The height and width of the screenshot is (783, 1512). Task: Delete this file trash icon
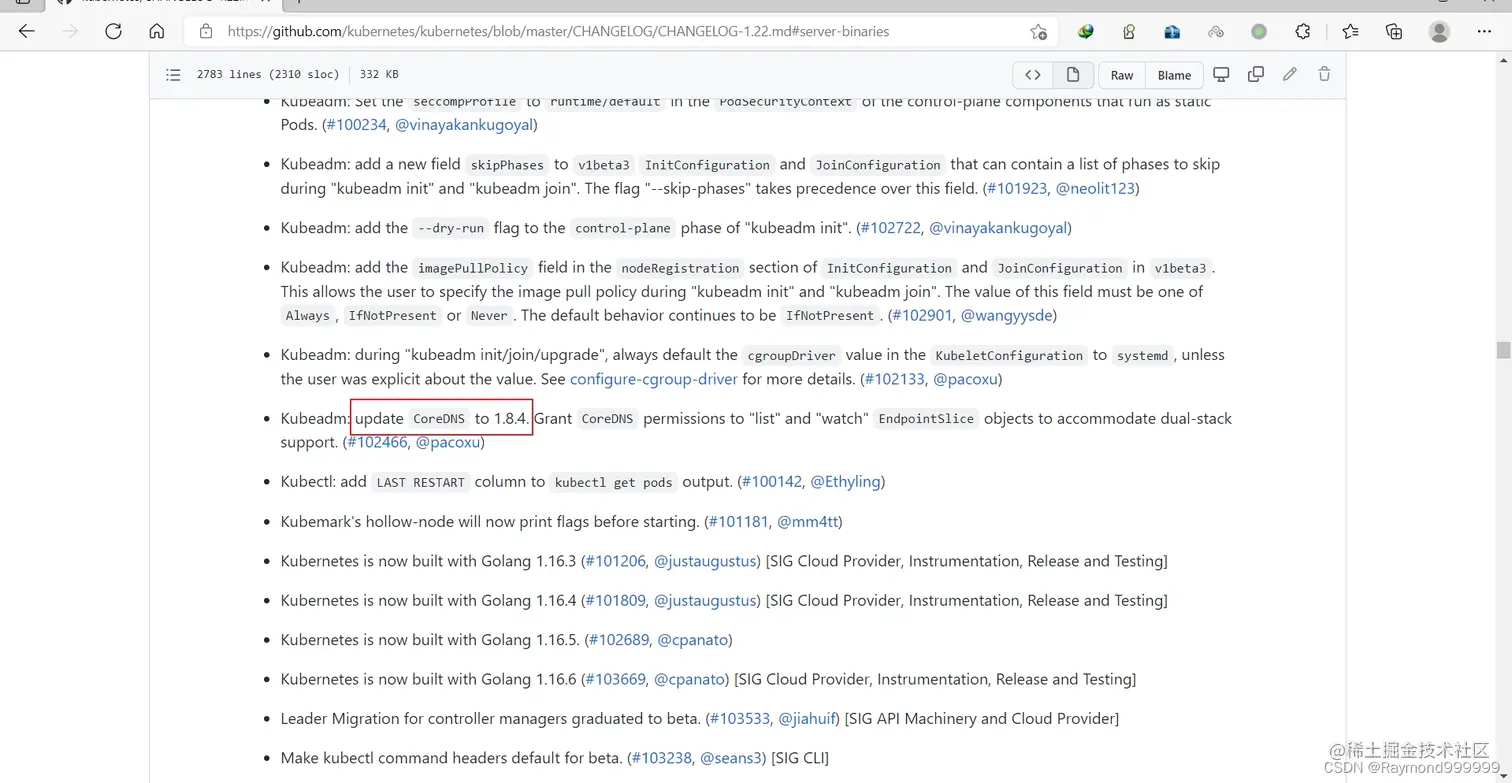click(1324, 74)
